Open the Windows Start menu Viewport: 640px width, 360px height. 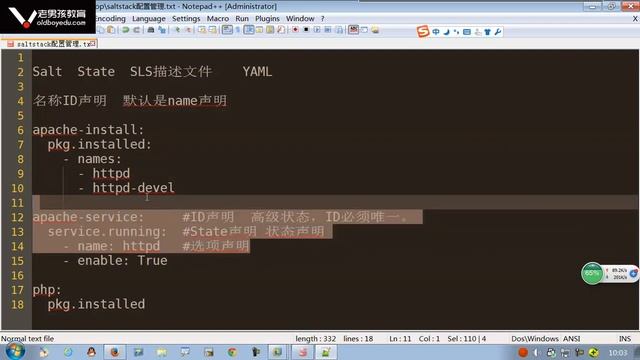[16, 351]
